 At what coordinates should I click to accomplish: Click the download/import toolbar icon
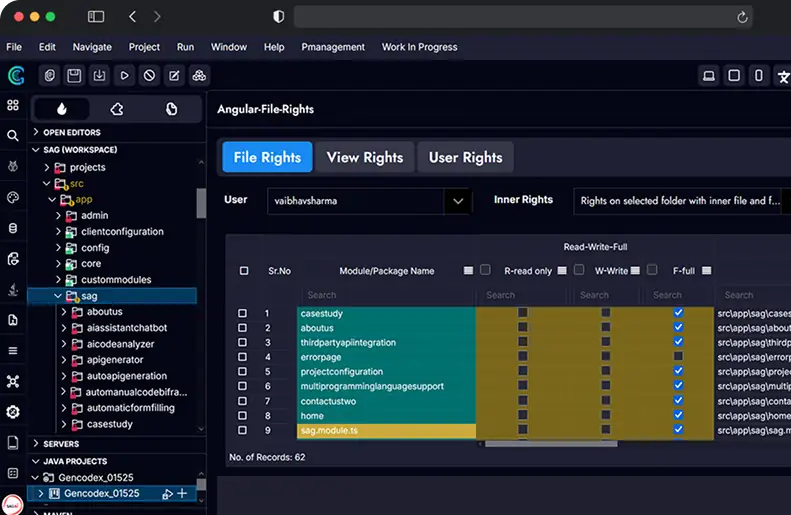tap(99, 76)
